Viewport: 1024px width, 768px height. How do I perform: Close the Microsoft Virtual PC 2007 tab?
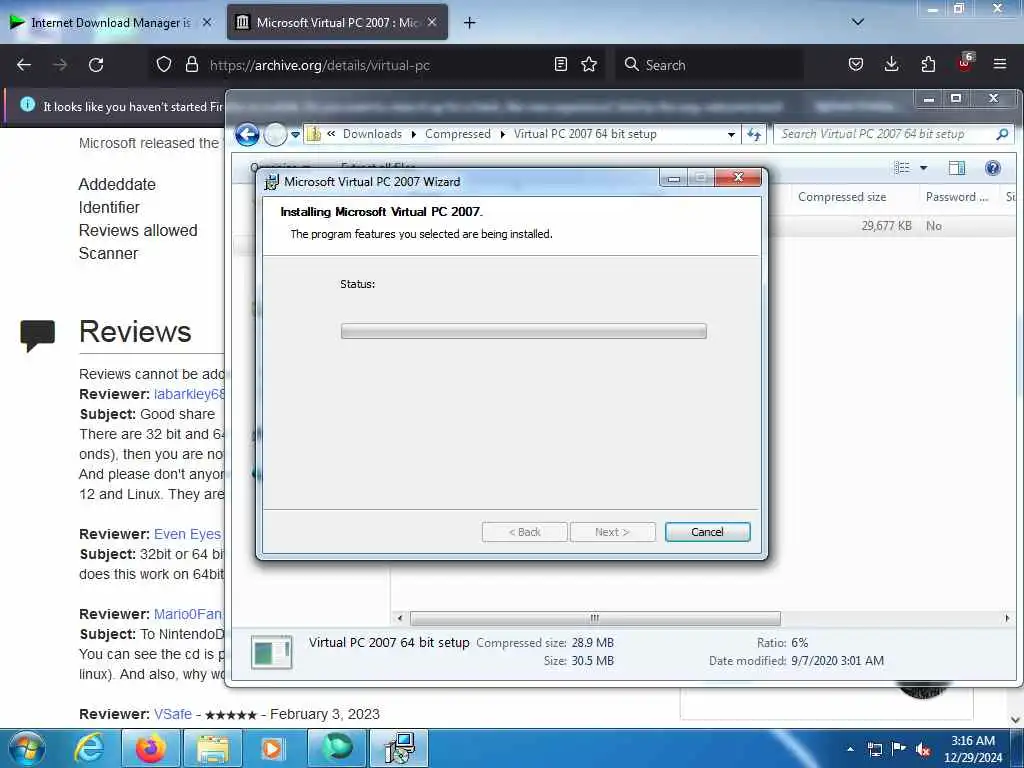(x=432, y=23)
